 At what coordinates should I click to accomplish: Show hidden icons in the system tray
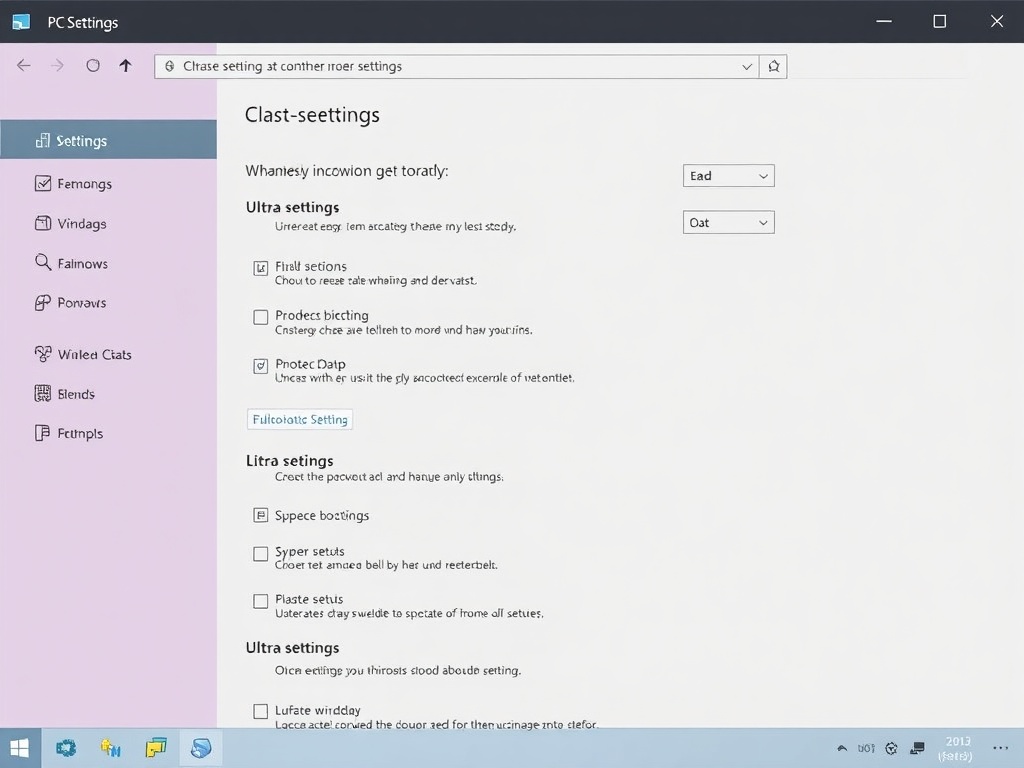point(841,747)
